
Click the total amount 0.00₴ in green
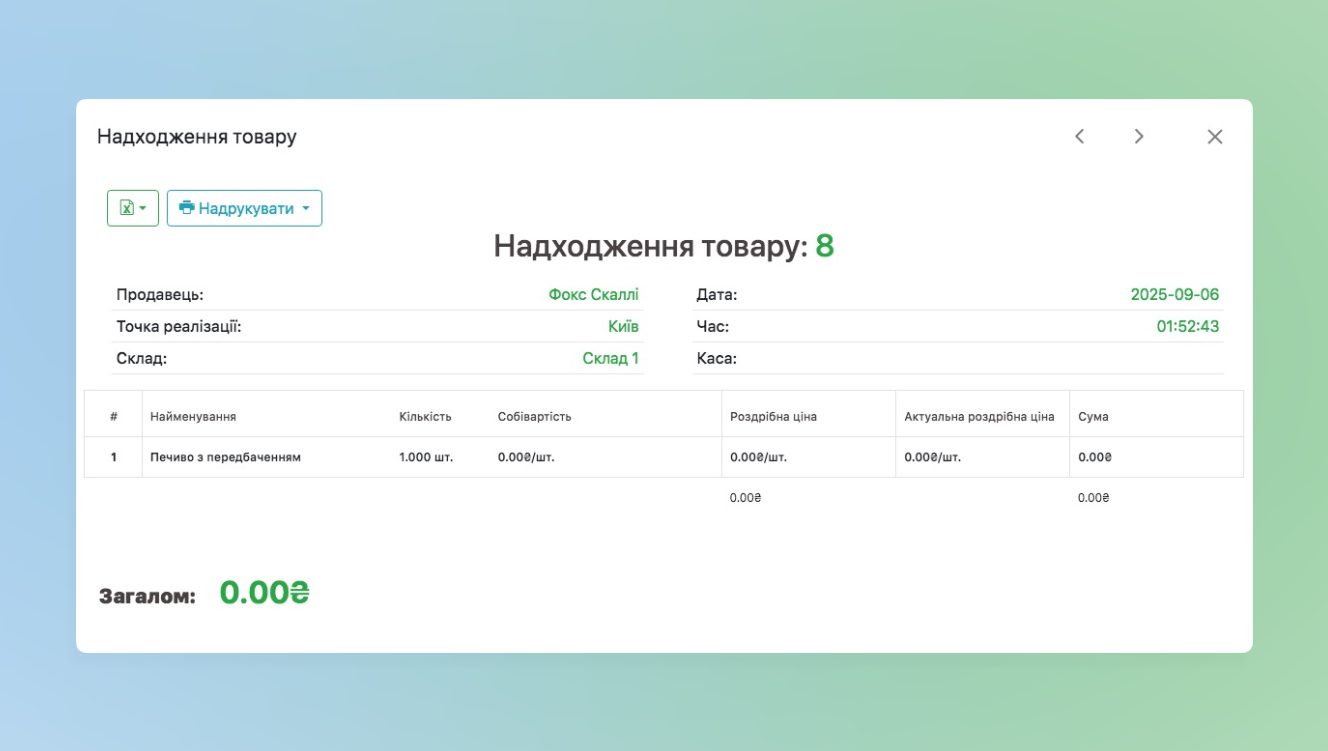(264, 593)
